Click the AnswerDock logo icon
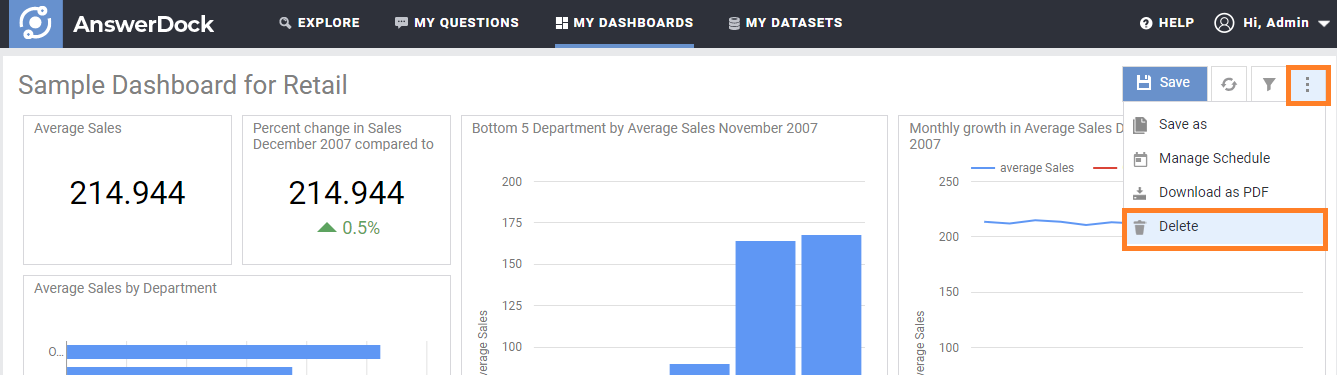 36,23
